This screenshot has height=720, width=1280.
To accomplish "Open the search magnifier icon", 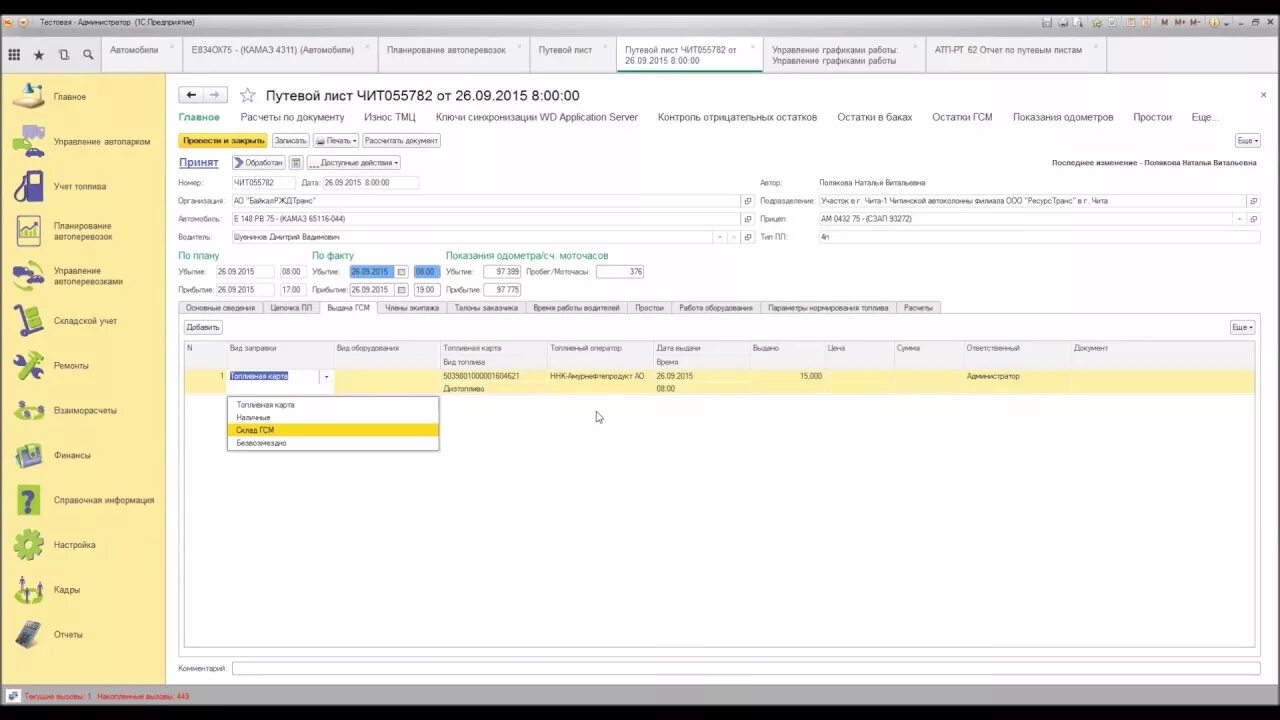I will coord(88,55).
